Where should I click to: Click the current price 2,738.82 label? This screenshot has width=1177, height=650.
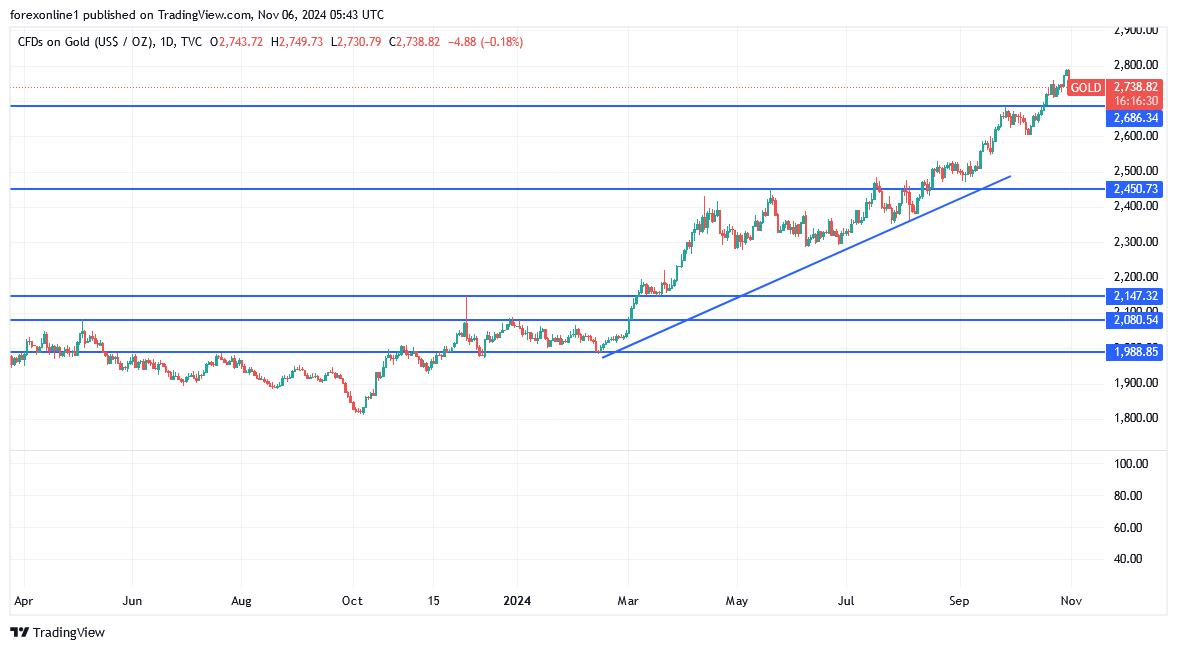1135,88
